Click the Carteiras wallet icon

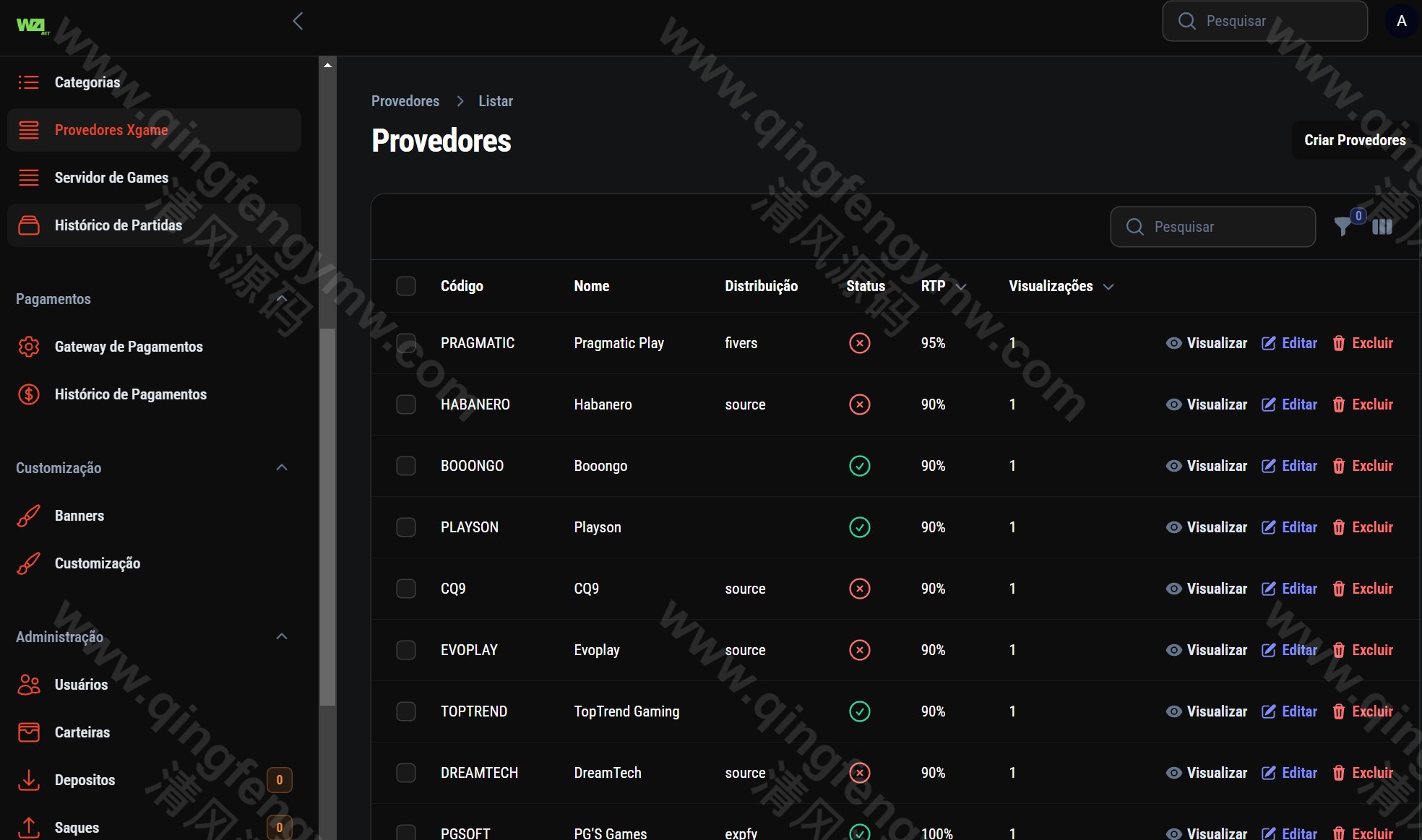tap(29, 732)
